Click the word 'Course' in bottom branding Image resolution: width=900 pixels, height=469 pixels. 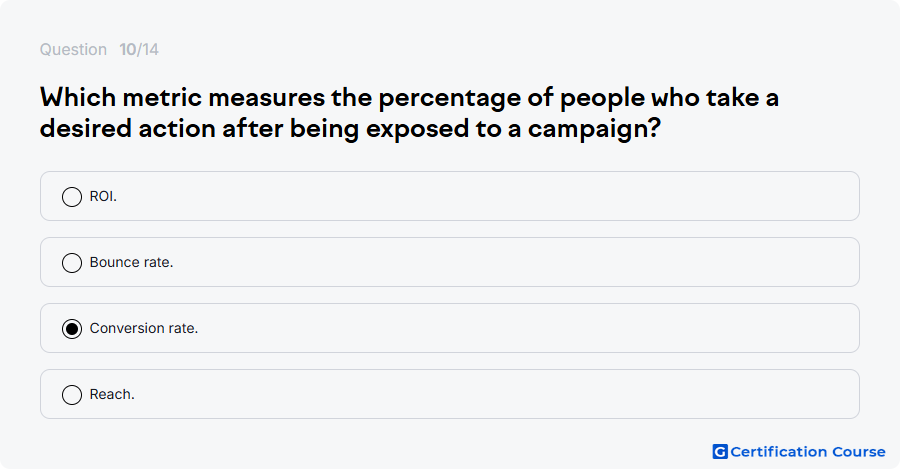pyautogui.click(x=859, y=452)
